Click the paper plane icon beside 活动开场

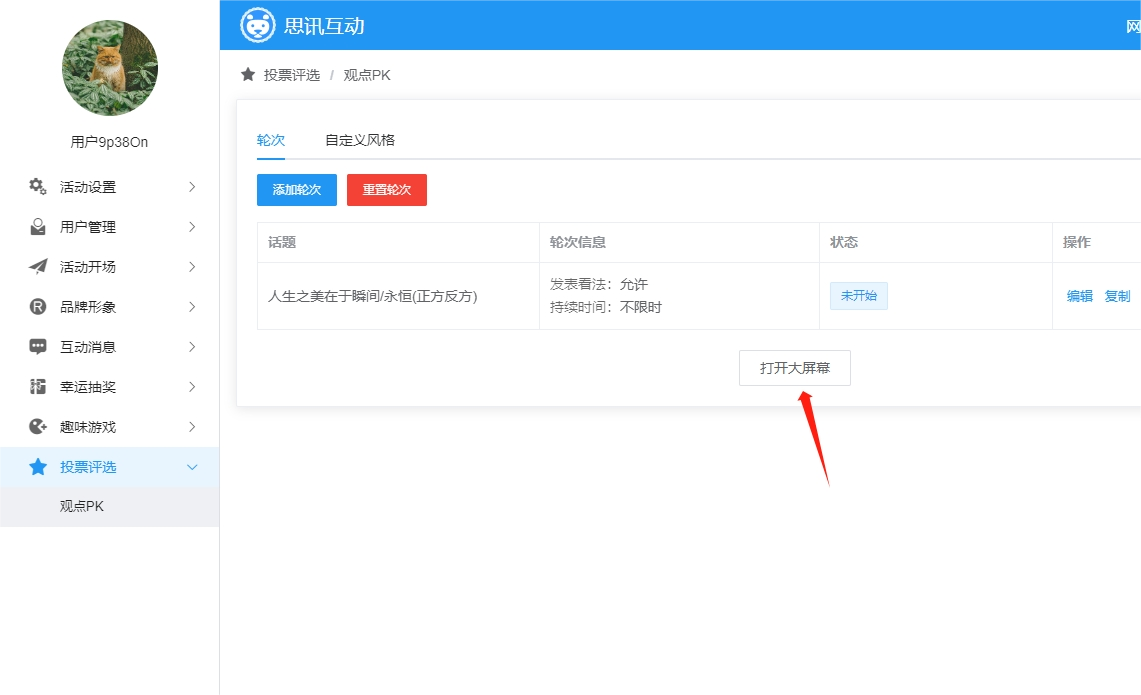tap(38, 267)
